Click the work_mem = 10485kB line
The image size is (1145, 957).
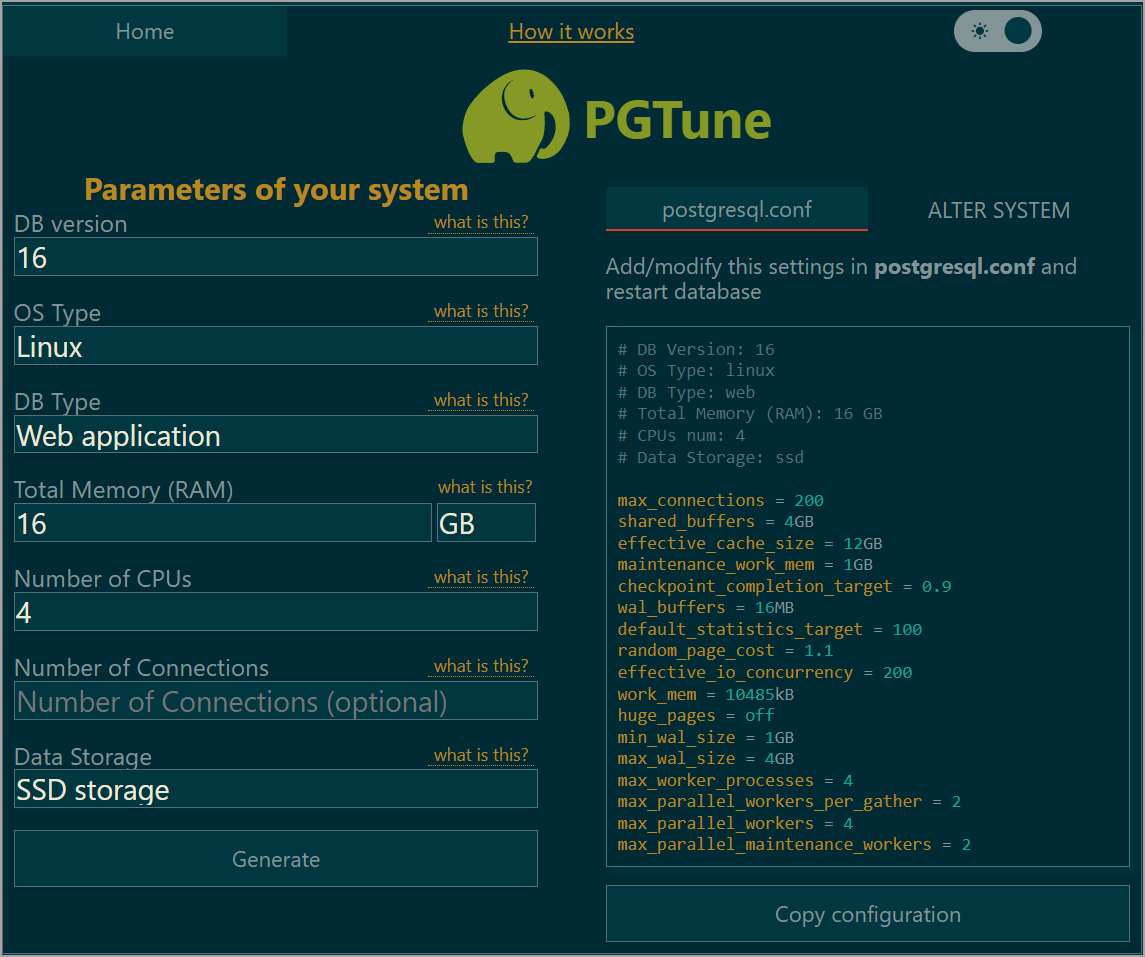tap(705, 694)
